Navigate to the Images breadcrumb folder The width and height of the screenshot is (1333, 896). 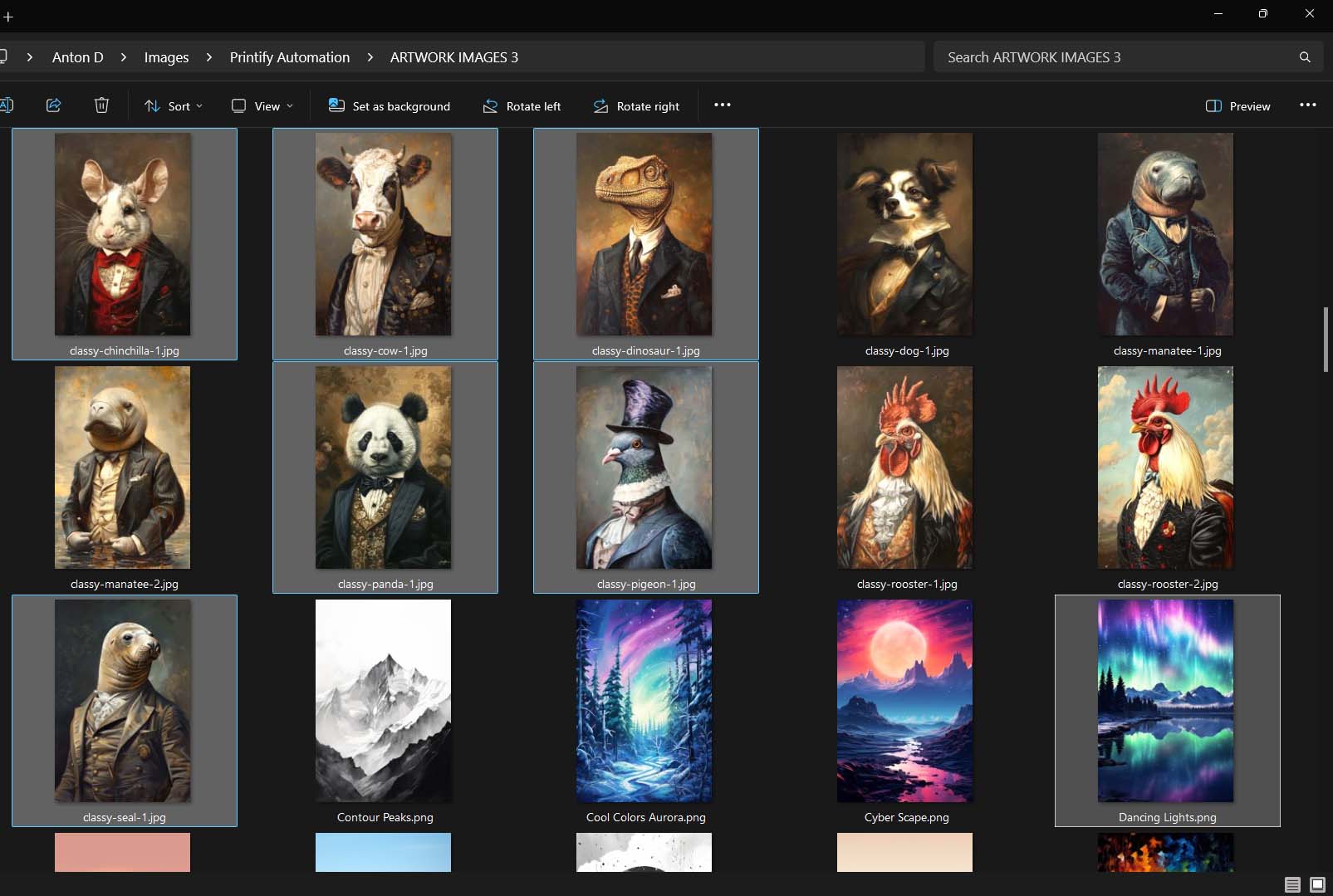166,56
